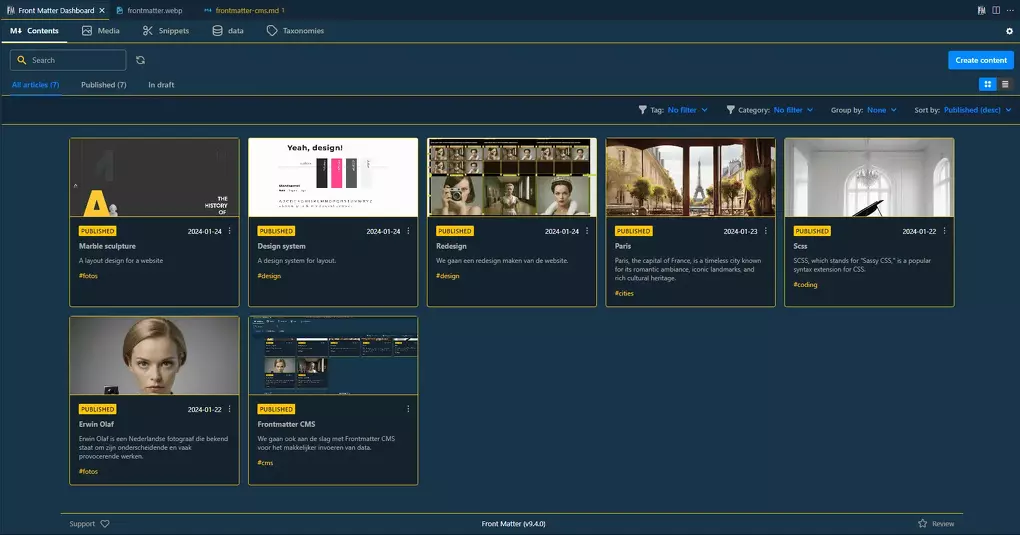Image resolution: width=1020 pixels, height=535 pixels.
Task: Open the Tag filter dropdown
Action: [688, 110]
